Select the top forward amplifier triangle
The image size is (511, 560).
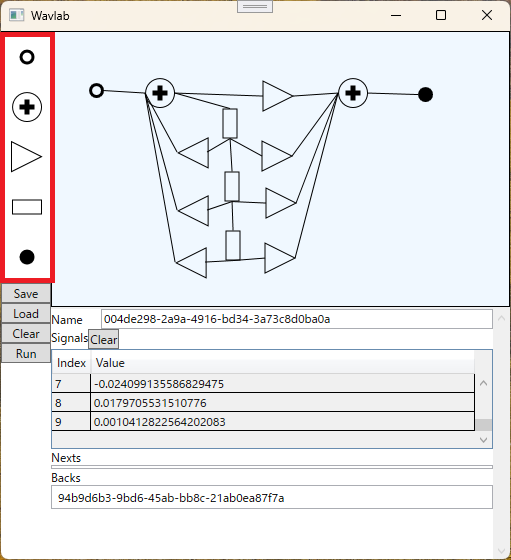coord(277,96)
